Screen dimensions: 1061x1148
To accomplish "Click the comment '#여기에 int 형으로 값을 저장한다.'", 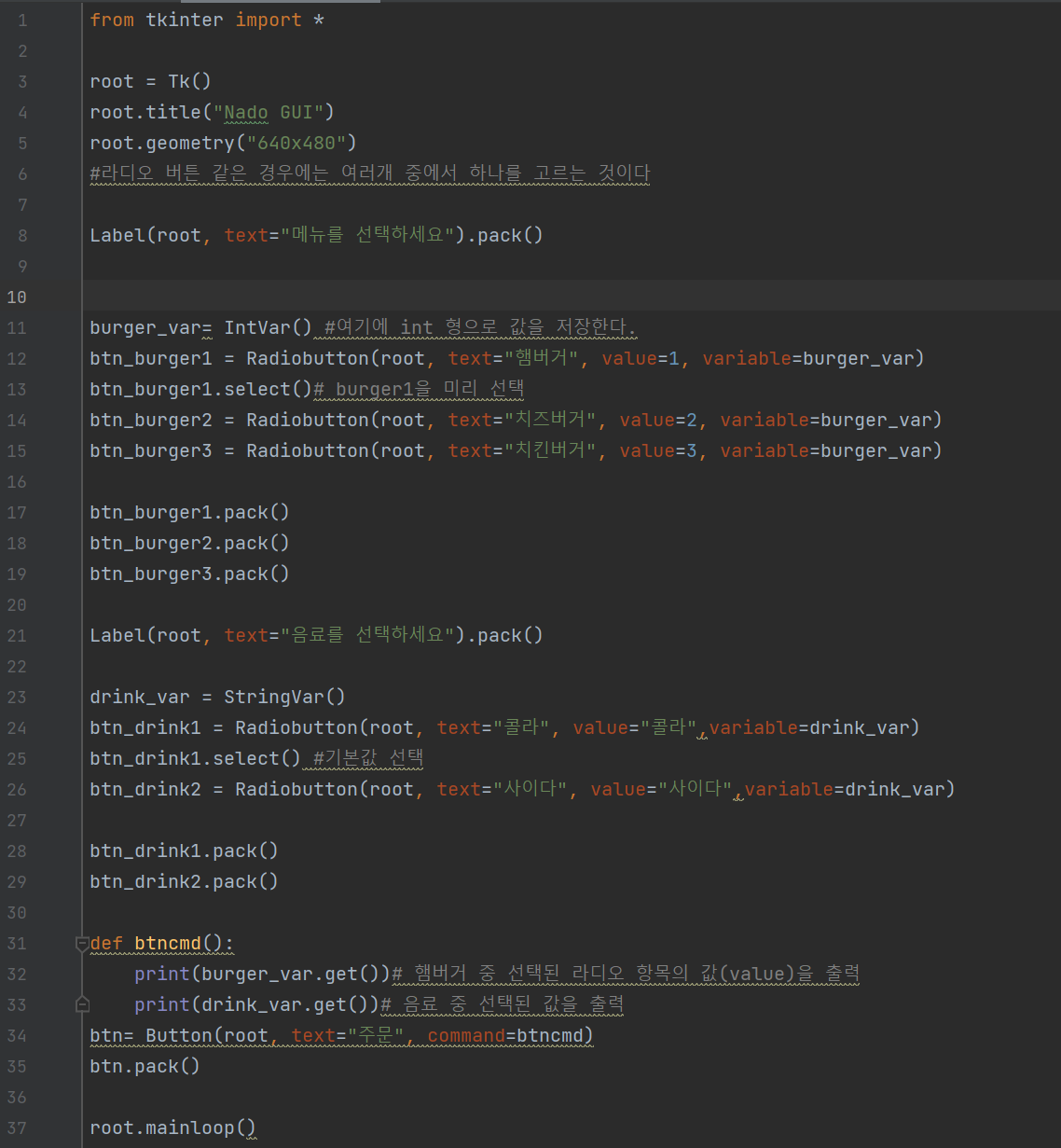I will [480, 327].
